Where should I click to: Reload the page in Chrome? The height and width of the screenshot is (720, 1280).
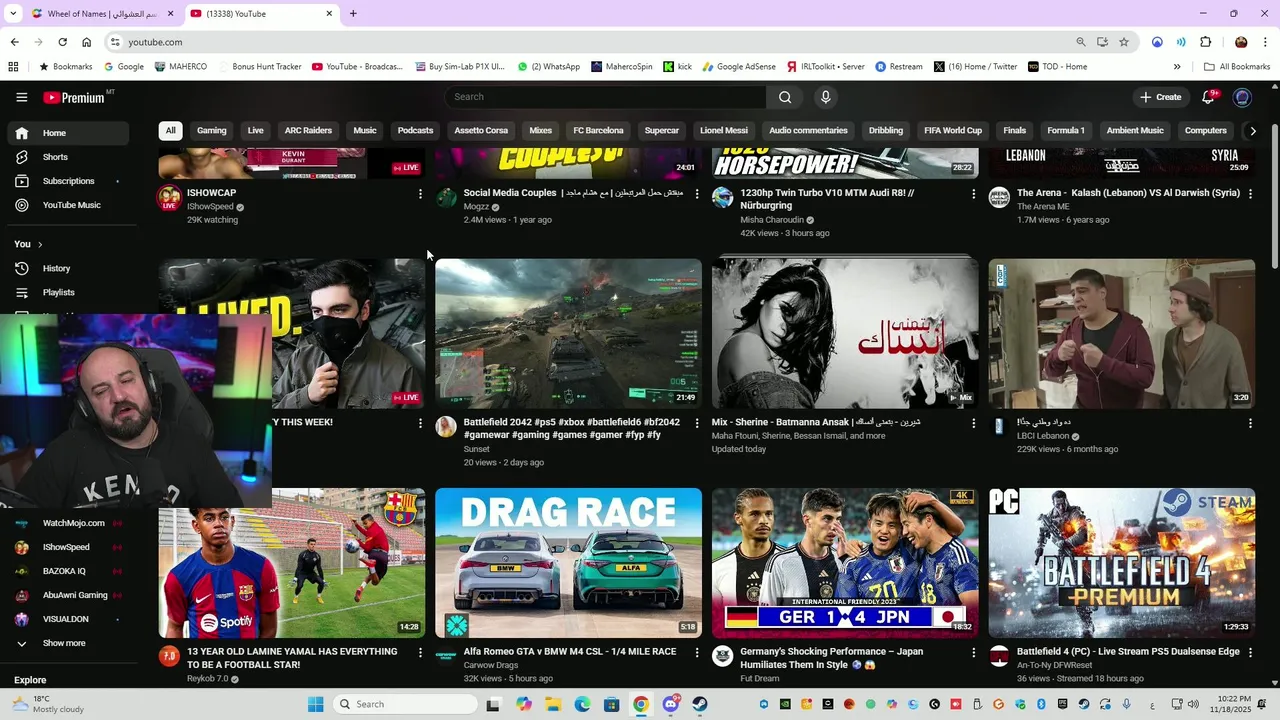[x=62, y=42]
